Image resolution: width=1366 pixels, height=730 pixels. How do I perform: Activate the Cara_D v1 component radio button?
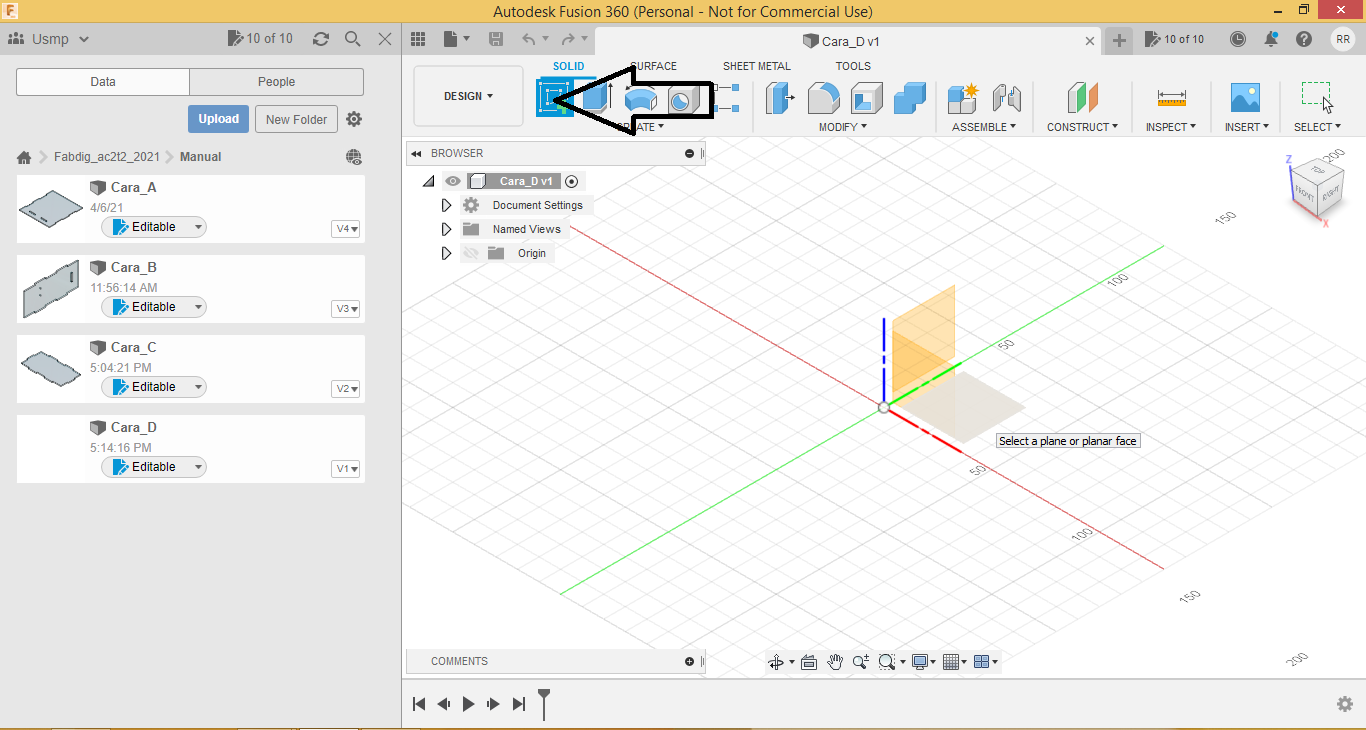[x=572, y=181]
